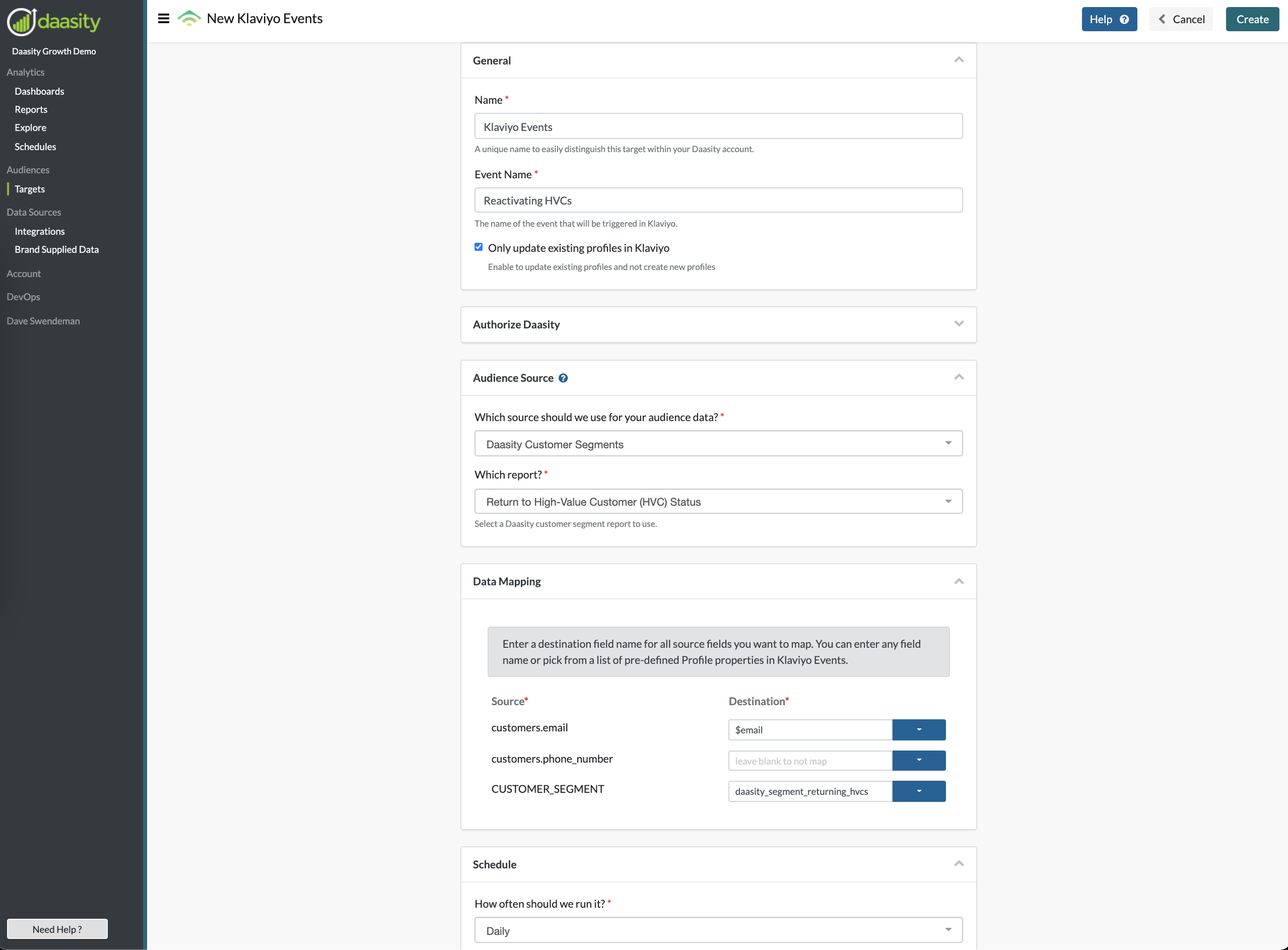
Task: Click the Analytics sidebar heading
Action: pos(25,72)
